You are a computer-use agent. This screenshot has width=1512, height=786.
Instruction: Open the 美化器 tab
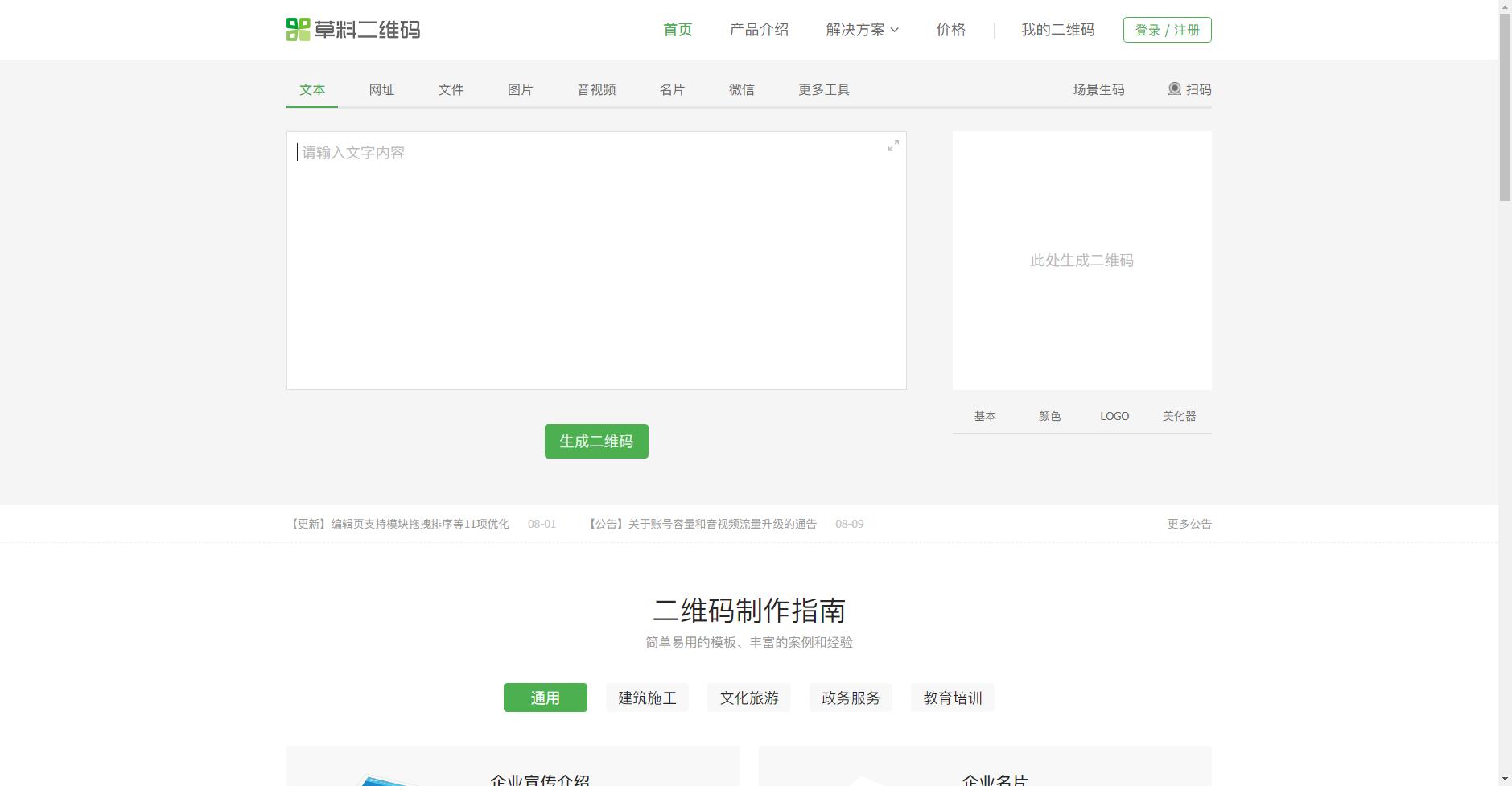(x=1178, y=415)
